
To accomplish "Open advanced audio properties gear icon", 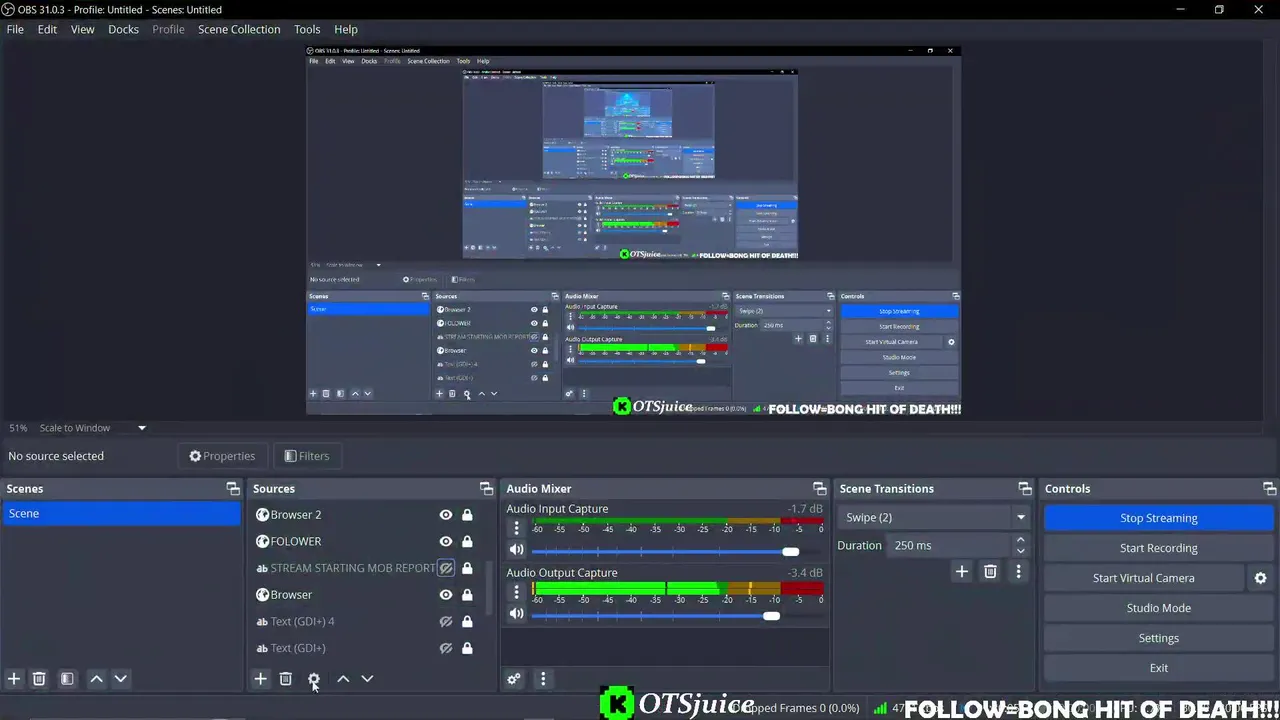I will pos(514,679).
